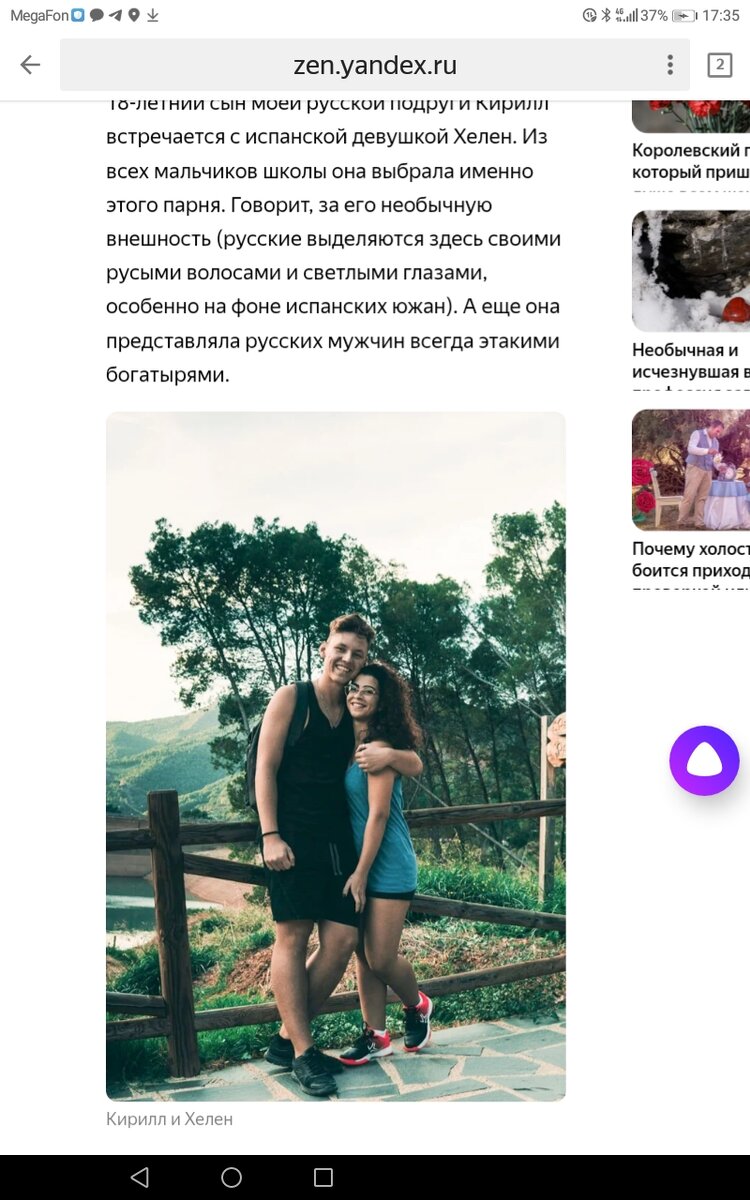Tap the Android recent apps square
Screen dimensions: 750x1200
click(x=323, y=1177)
